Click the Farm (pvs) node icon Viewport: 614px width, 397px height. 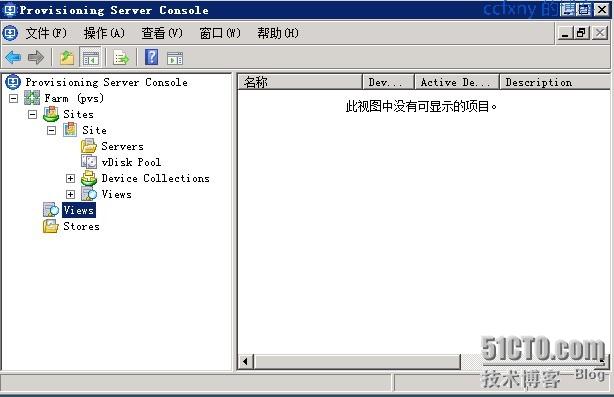point(32,98)
